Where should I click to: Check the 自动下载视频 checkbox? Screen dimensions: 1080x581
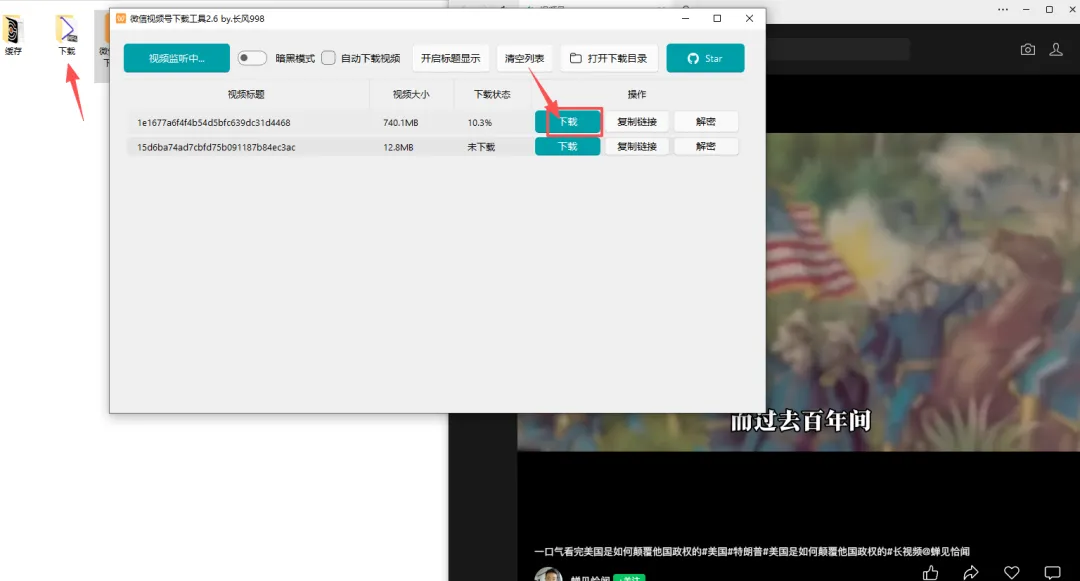(329, 58)
